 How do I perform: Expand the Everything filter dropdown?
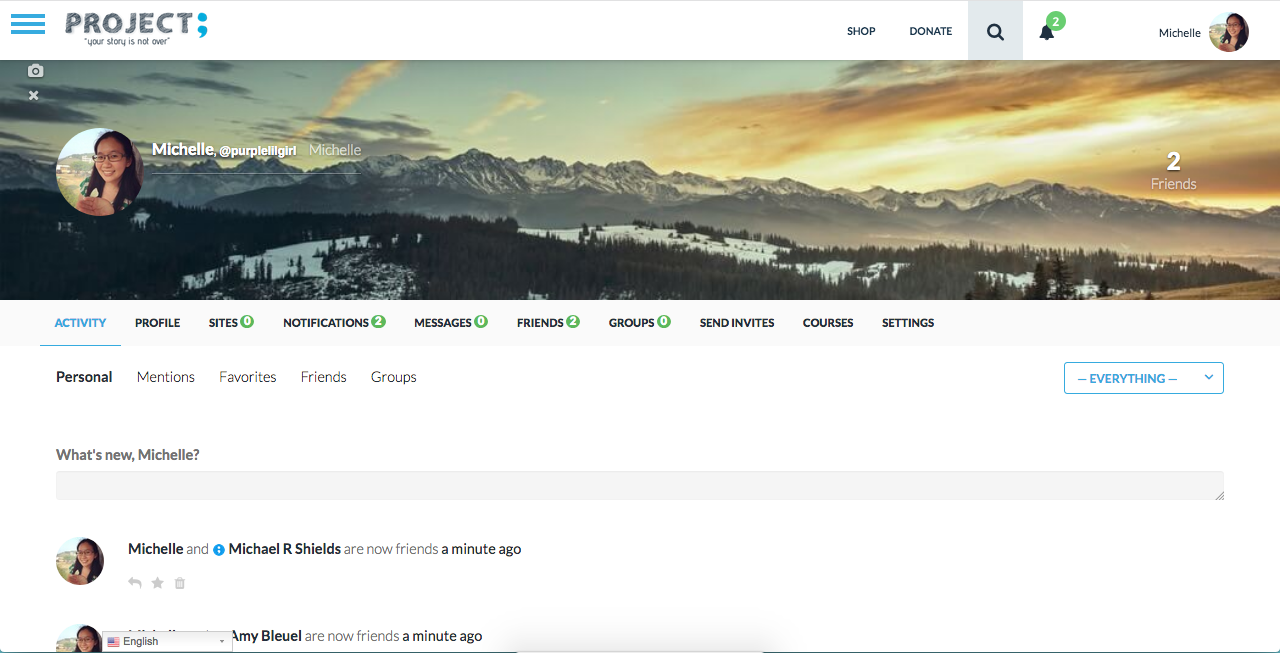tap(1143, 378)
